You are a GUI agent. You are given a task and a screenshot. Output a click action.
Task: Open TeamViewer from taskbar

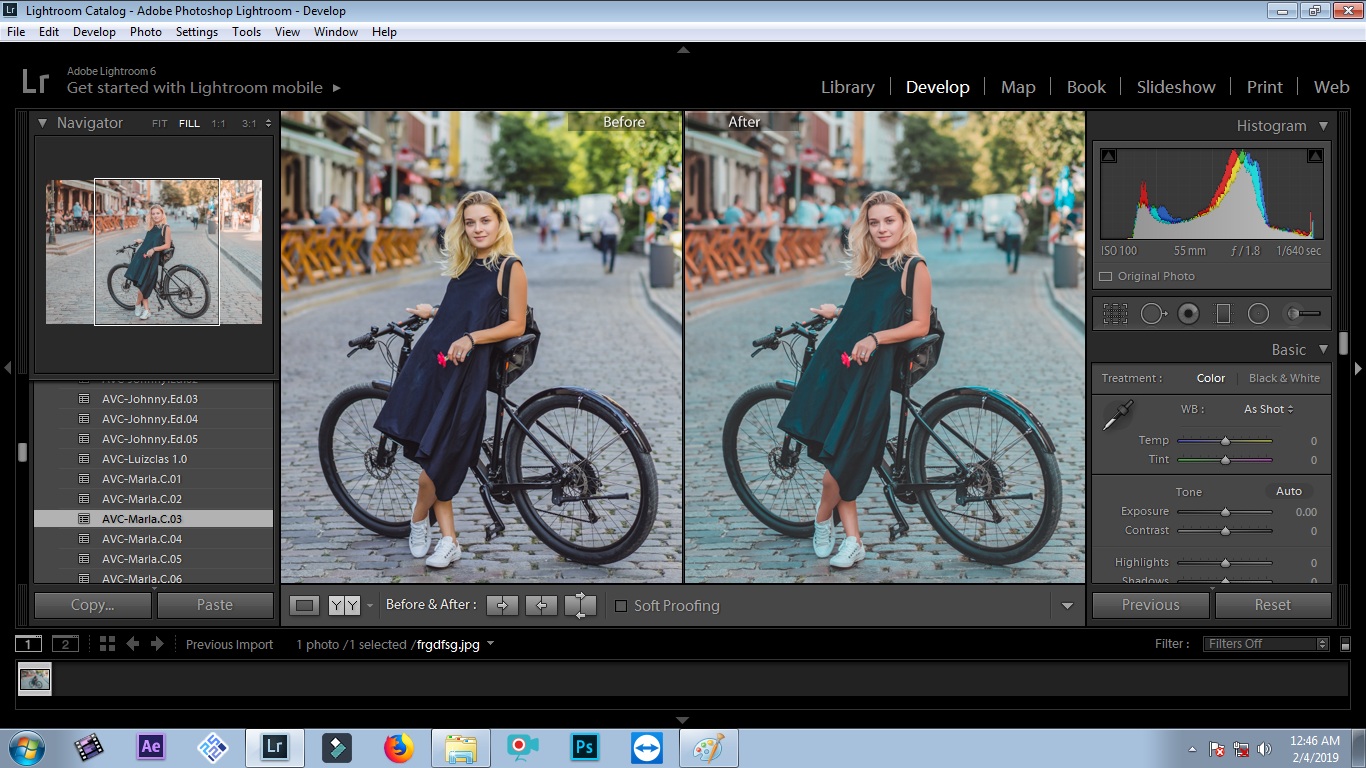[x=646, y=747]
